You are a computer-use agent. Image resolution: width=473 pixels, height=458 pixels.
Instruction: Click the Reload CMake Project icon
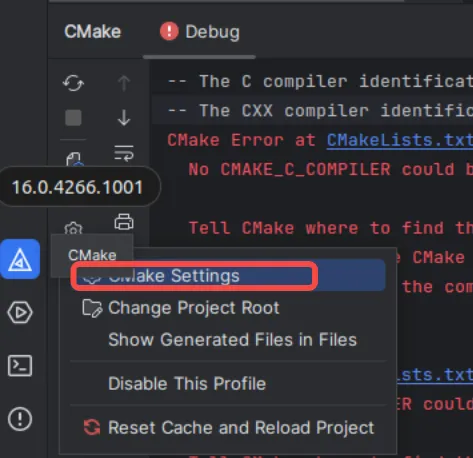tap(73, 83)
